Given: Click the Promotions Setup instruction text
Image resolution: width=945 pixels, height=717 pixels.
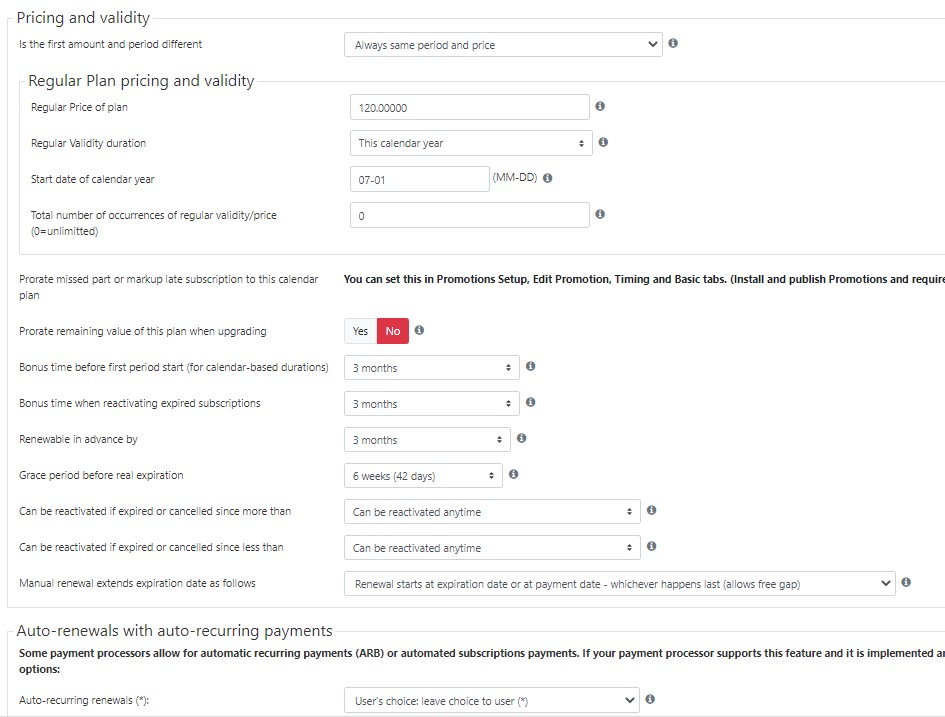Looking at the screenshot, I should (644, 279).
